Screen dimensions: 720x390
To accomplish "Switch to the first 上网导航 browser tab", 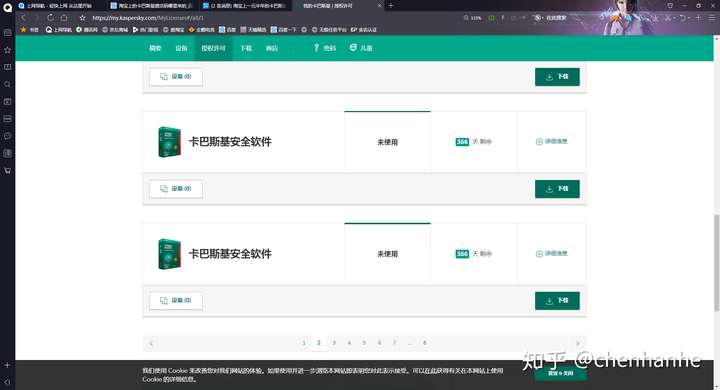I will pyautogui.click(x=60, y=6).
